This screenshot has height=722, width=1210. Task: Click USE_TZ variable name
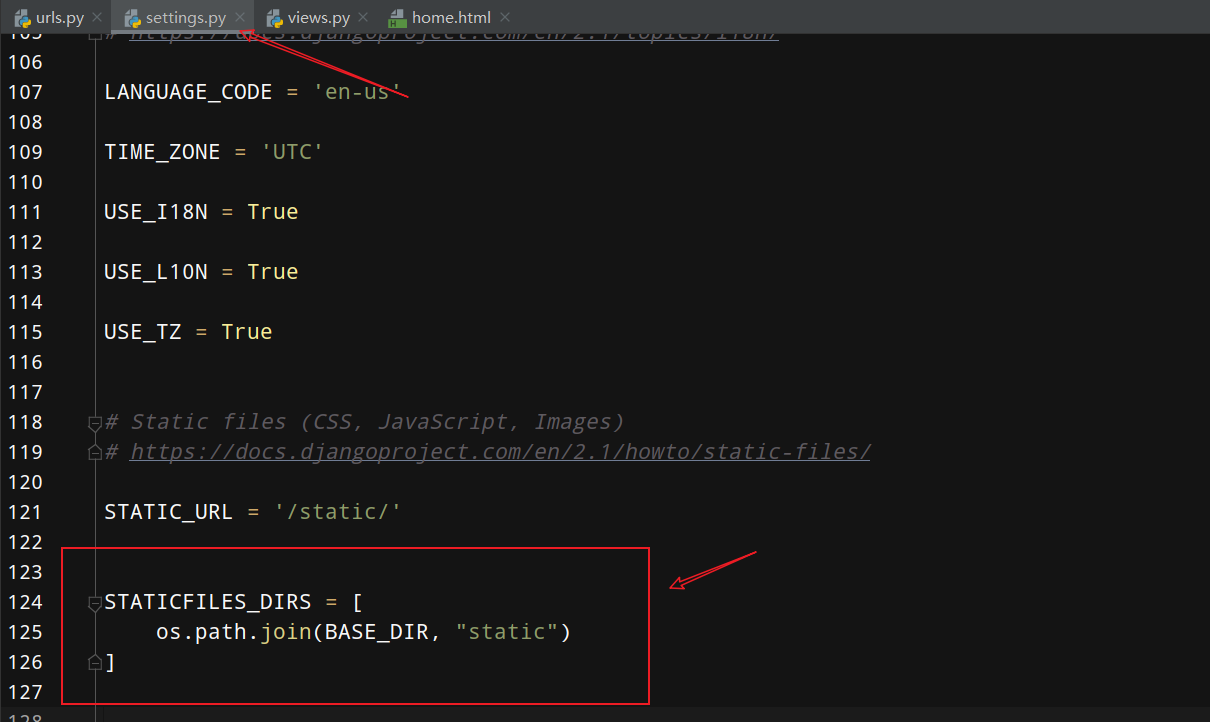(x=143, y=332)
